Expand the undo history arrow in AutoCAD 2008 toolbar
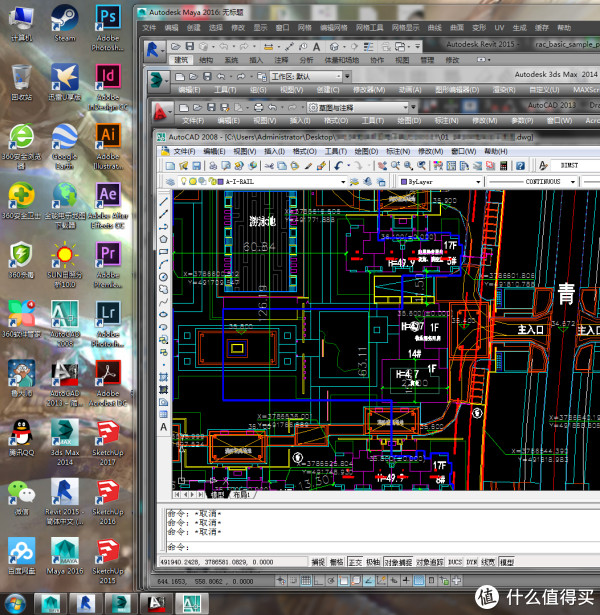 pyautogui.click(x=348, y=166)
